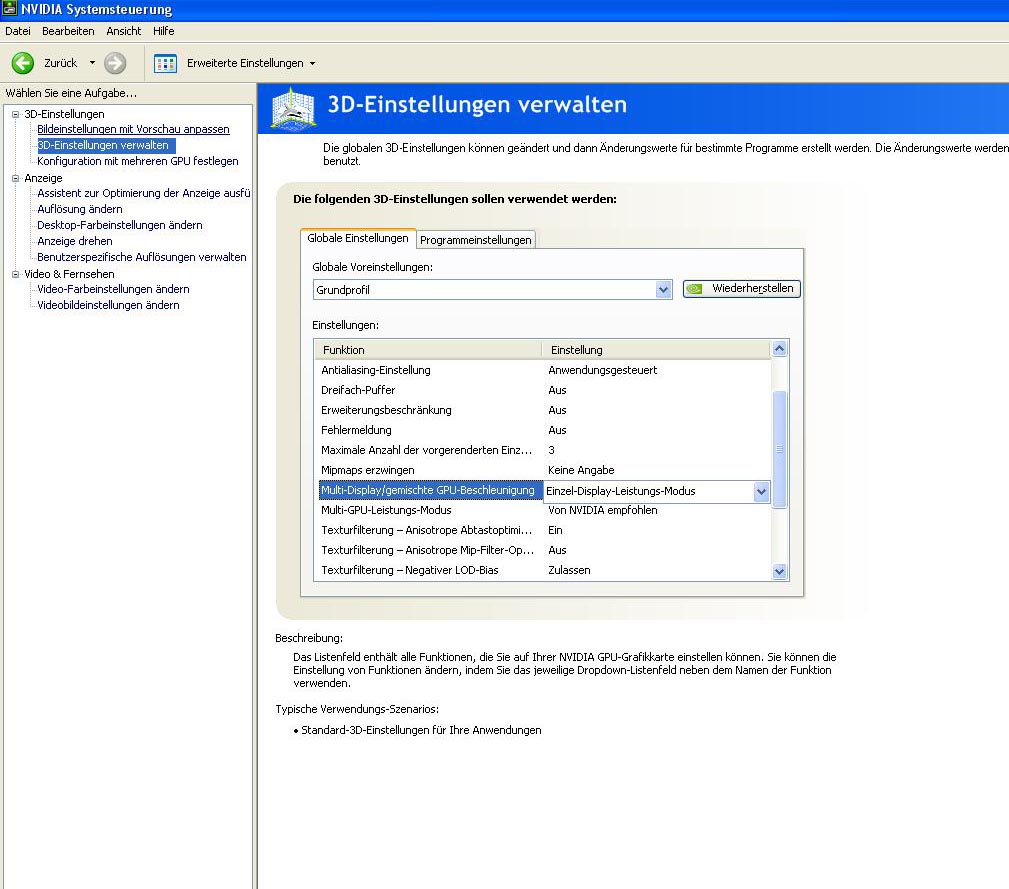Select the Erweiterungsbeschränkung row

coord(542,410)
